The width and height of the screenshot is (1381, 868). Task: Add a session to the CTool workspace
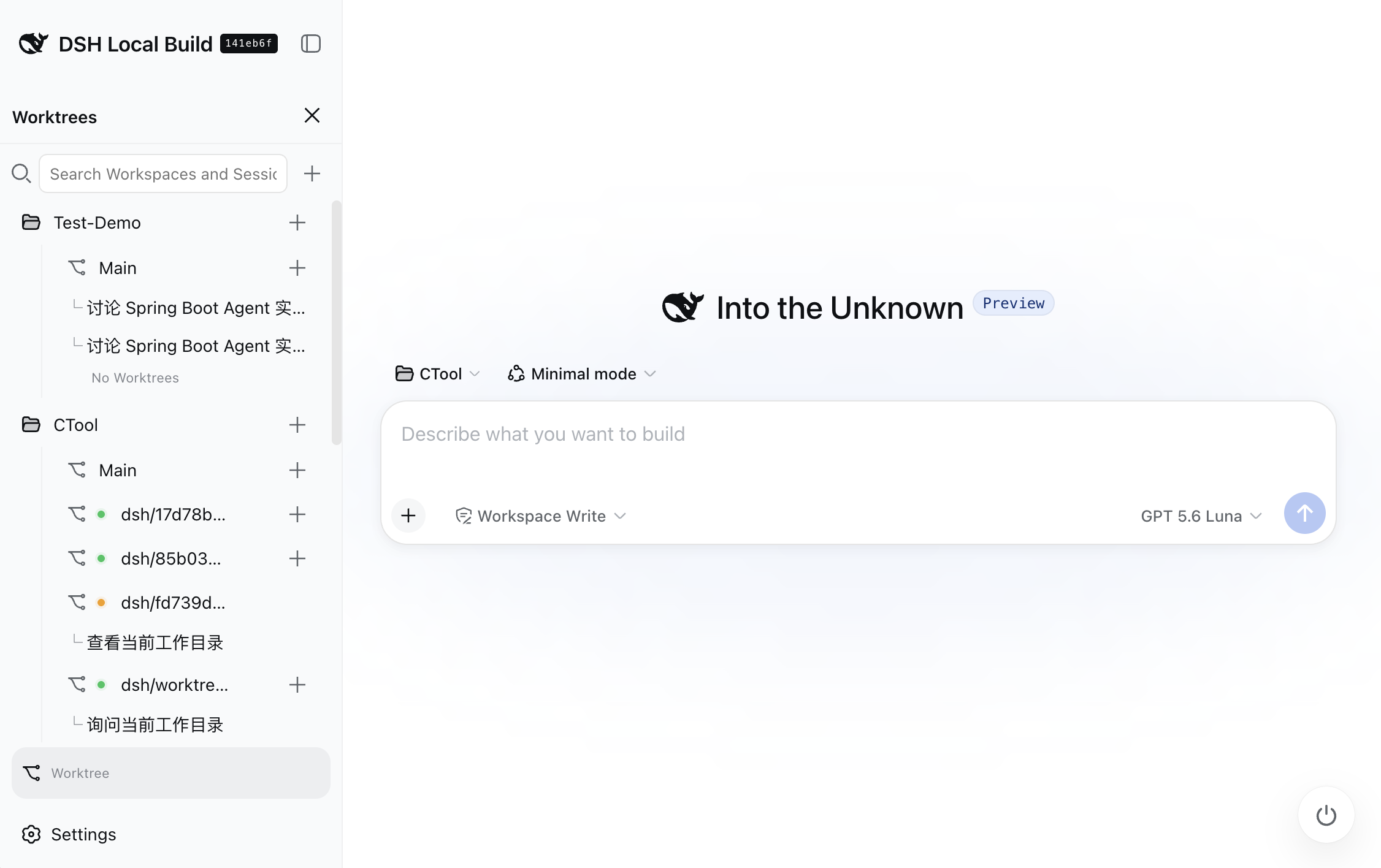coord(297,425)
